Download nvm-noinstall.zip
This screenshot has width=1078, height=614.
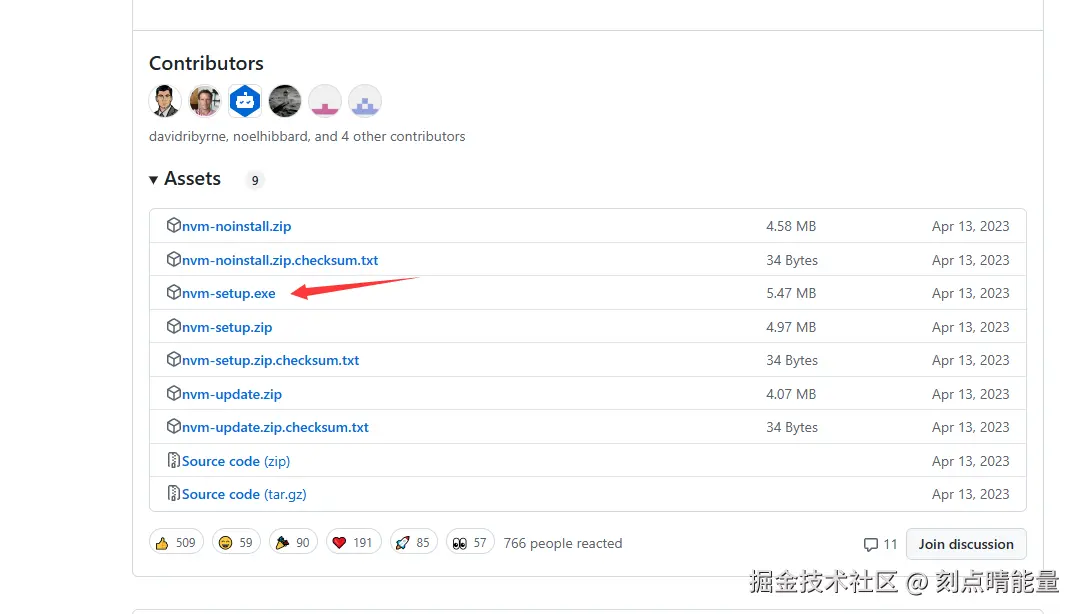coord(236,226)
